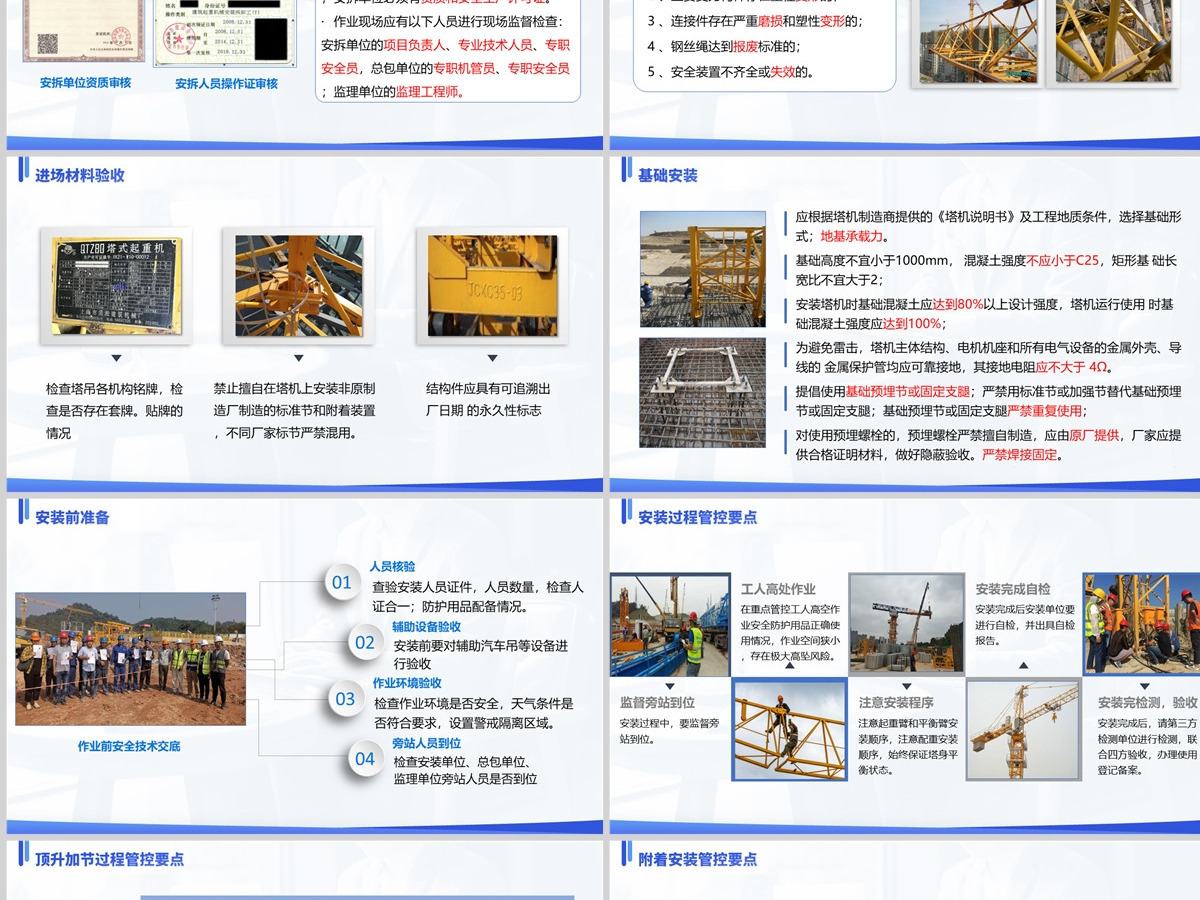This screenshot has width=1200, height=900.
Task: Click the 作业前安全技术交底 caption
Action: (130, 746)
